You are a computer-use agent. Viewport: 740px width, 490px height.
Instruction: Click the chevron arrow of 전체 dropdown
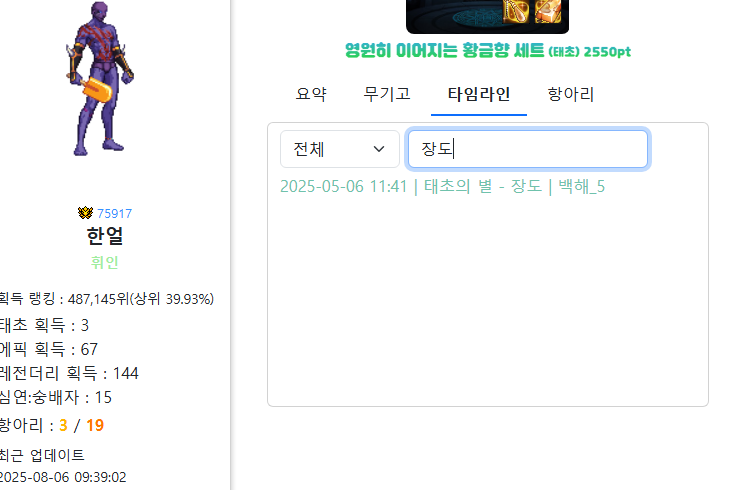379,149
